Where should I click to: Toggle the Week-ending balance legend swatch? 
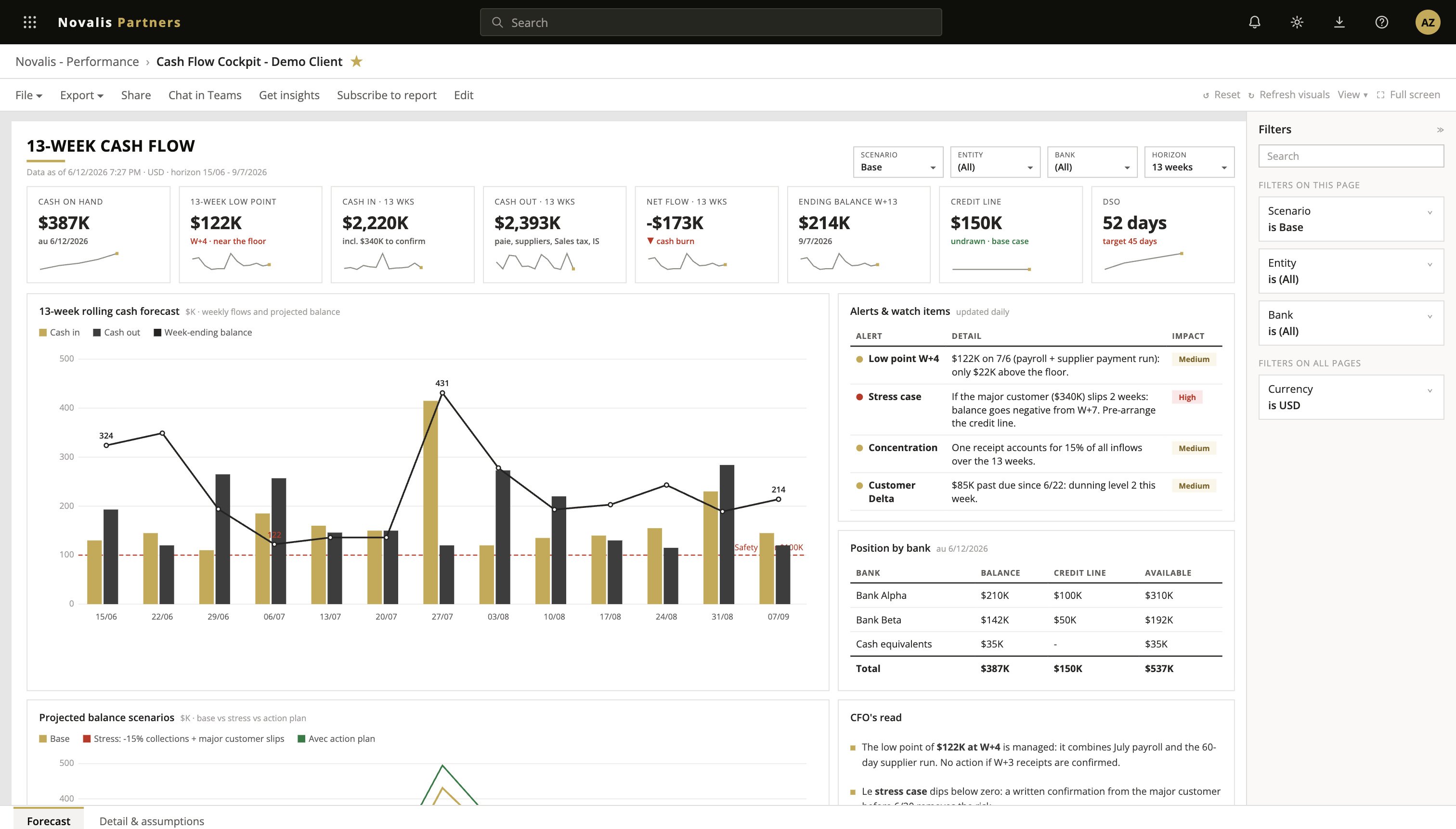(157, 333)
